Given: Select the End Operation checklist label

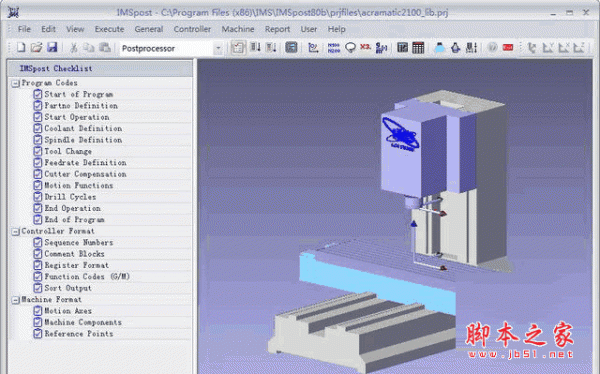Looking at the screenshot, I should (73, 208).
